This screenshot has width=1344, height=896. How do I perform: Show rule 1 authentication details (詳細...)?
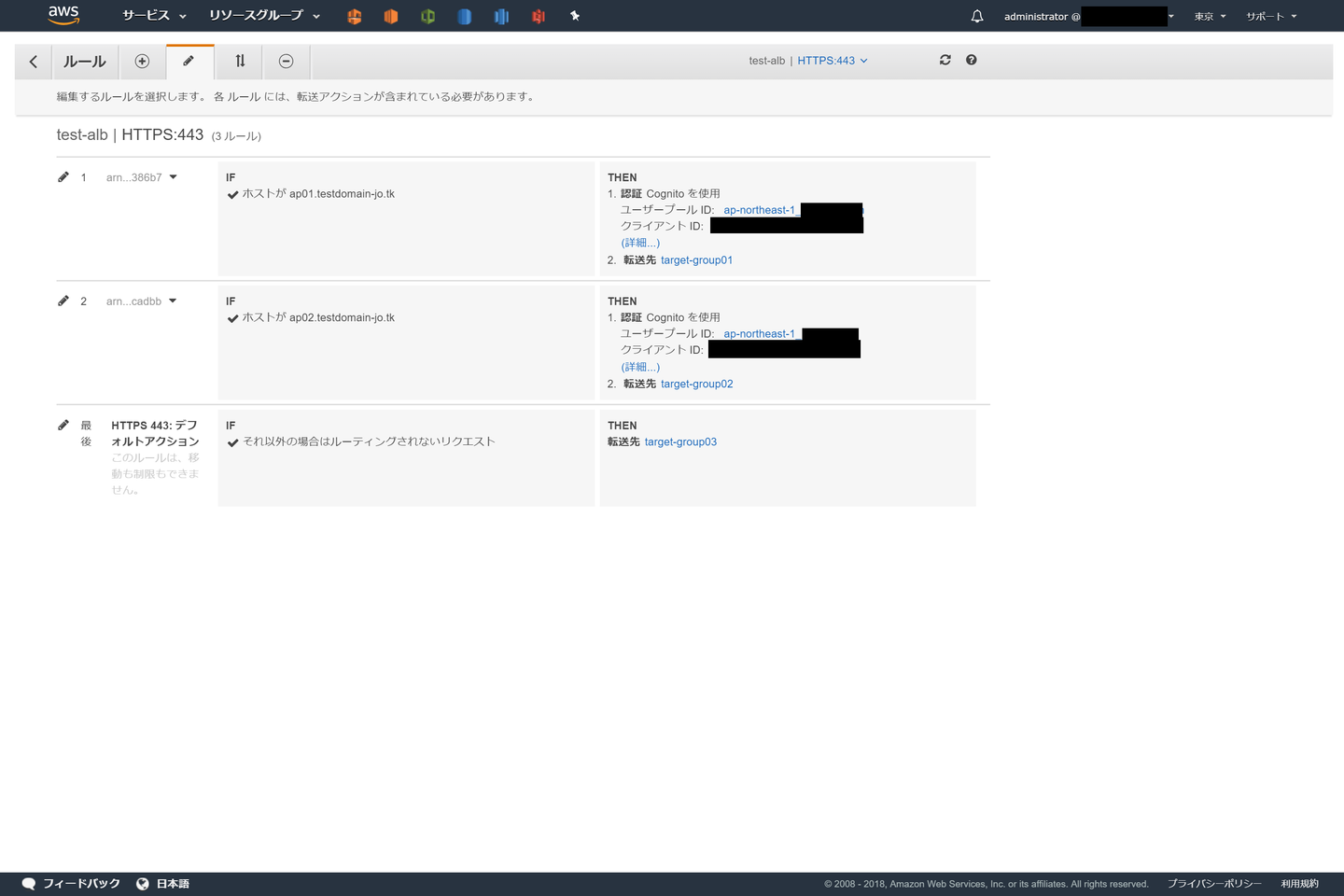(640, 243)
